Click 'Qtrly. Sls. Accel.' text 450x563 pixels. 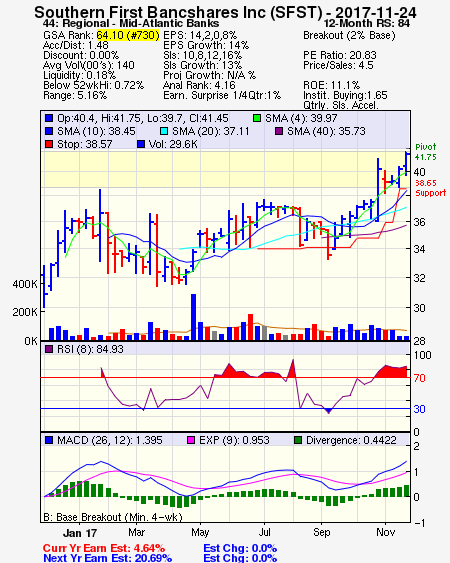(341, 105)
